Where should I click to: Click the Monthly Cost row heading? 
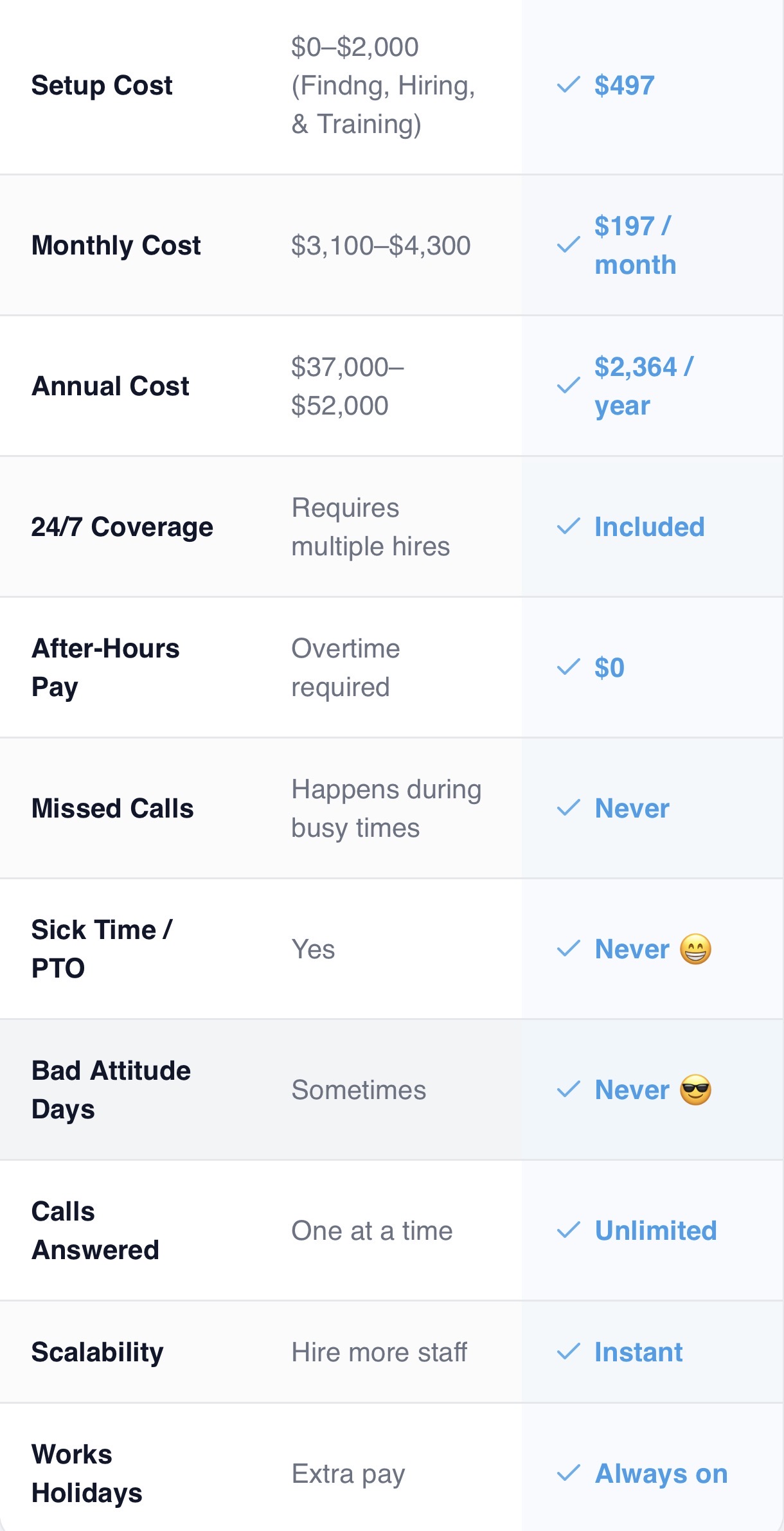[116, 245]
